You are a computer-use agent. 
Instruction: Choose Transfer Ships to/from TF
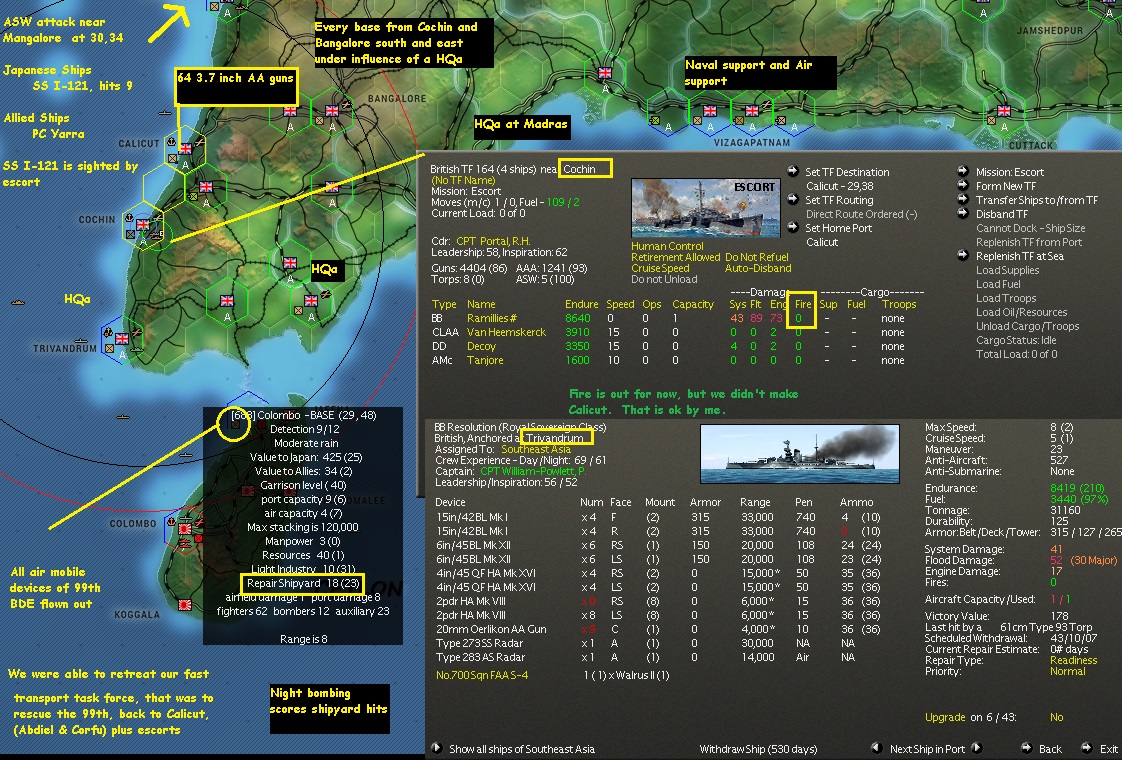pyautogui.click(x=1037, y=200)
